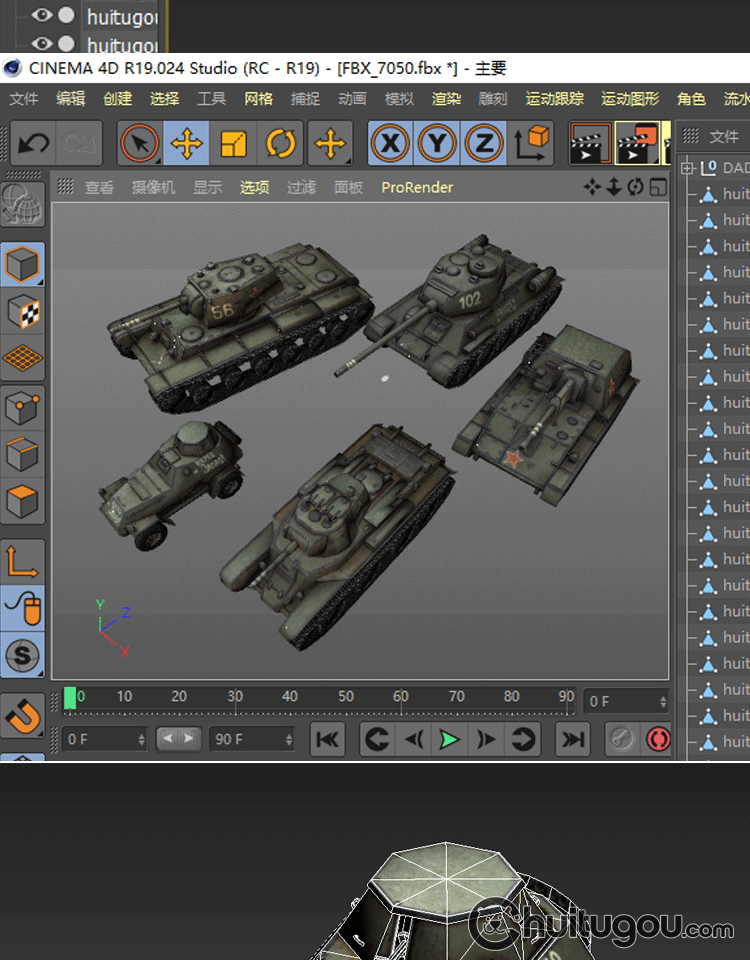Open the 渲染 menu in menu bar
The width and height of the screenshot is (750, 960).
pos(446,99)
